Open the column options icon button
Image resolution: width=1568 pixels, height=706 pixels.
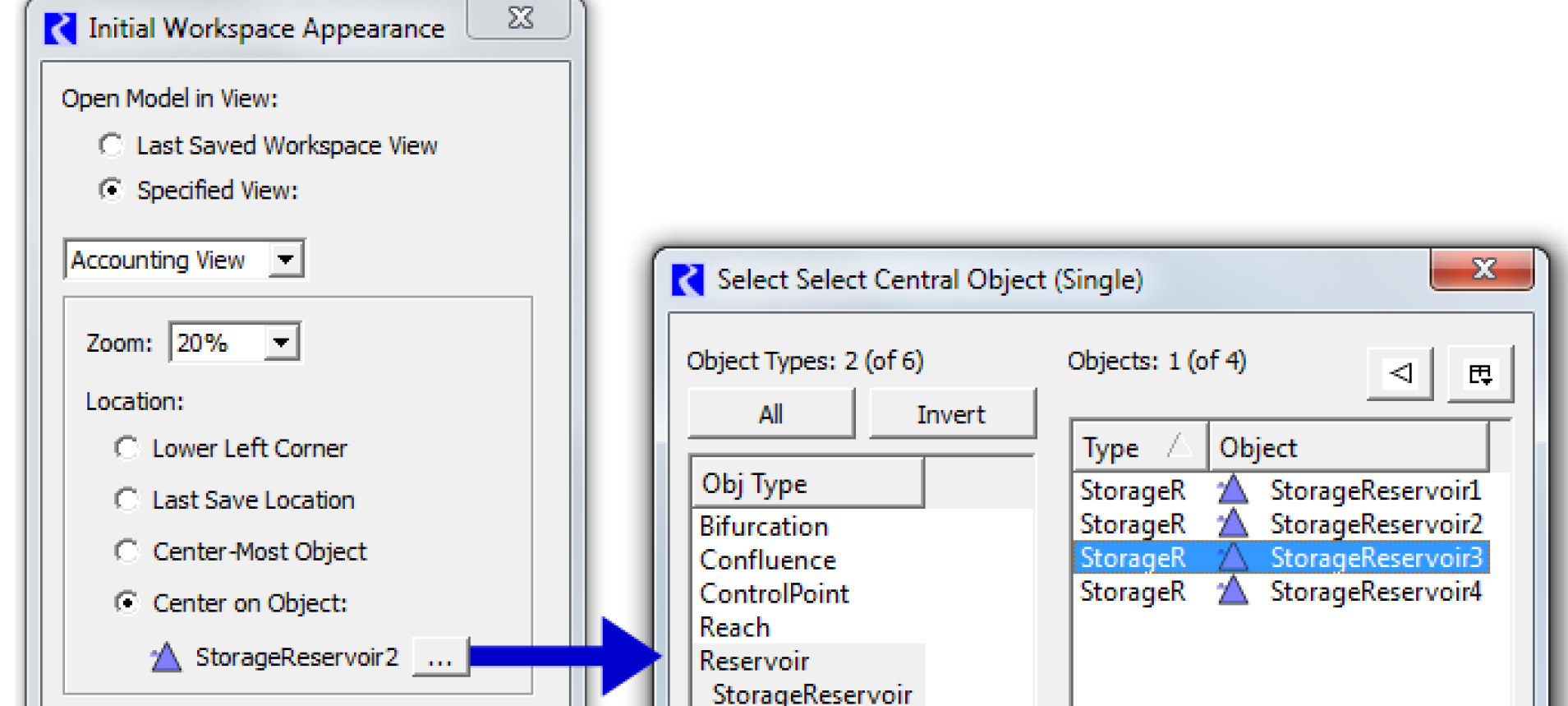1479,374
